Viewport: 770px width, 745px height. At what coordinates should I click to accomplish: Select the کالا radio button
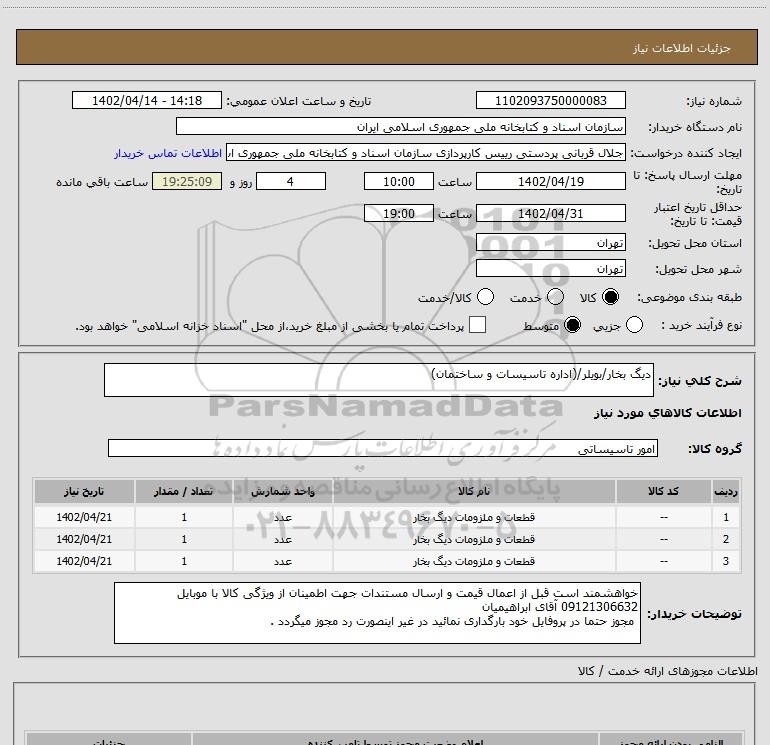coord(610,297)
